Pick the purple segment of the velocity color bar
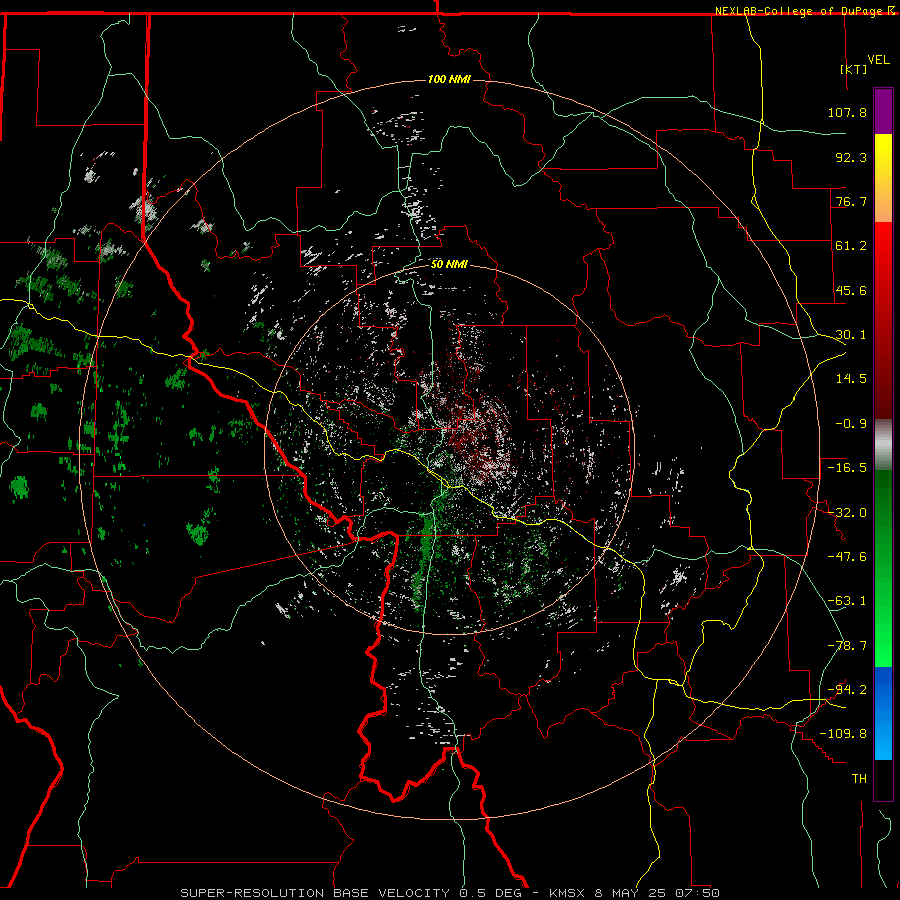The width and height of the screenshot is (900, 900). point(883,111)
